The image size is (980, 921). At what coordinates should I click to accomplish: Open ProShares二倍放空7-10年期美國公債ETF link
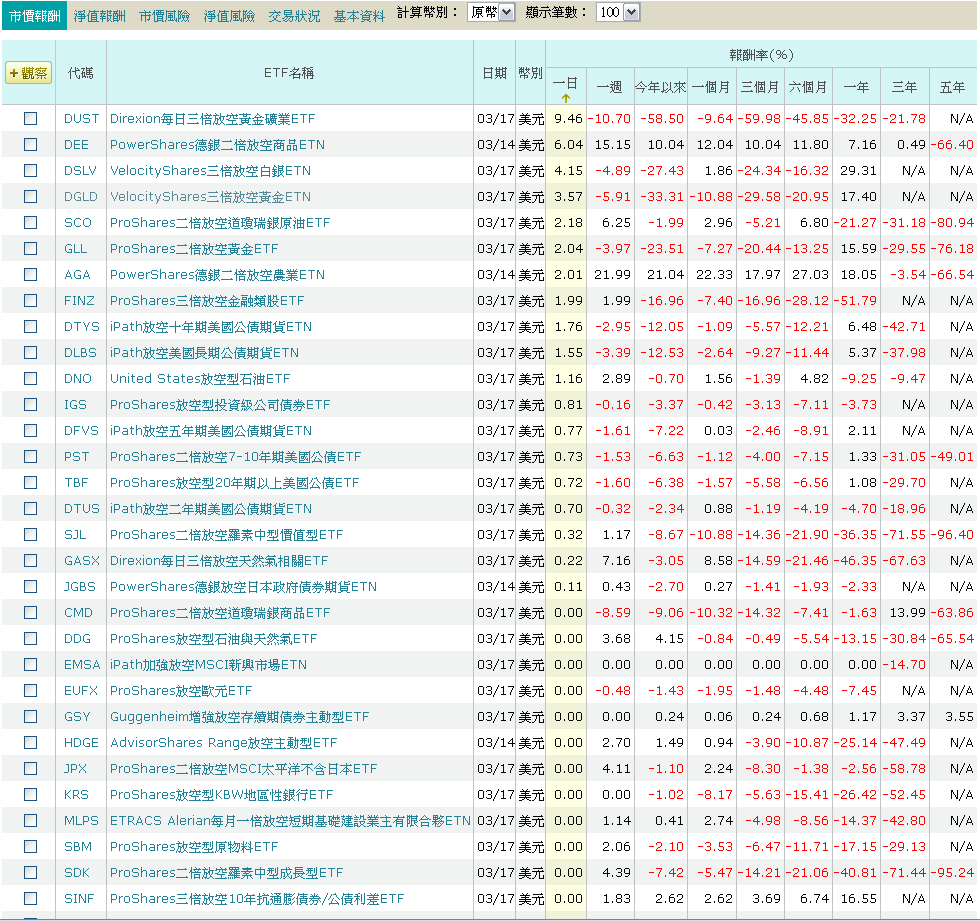pos(236,457)
